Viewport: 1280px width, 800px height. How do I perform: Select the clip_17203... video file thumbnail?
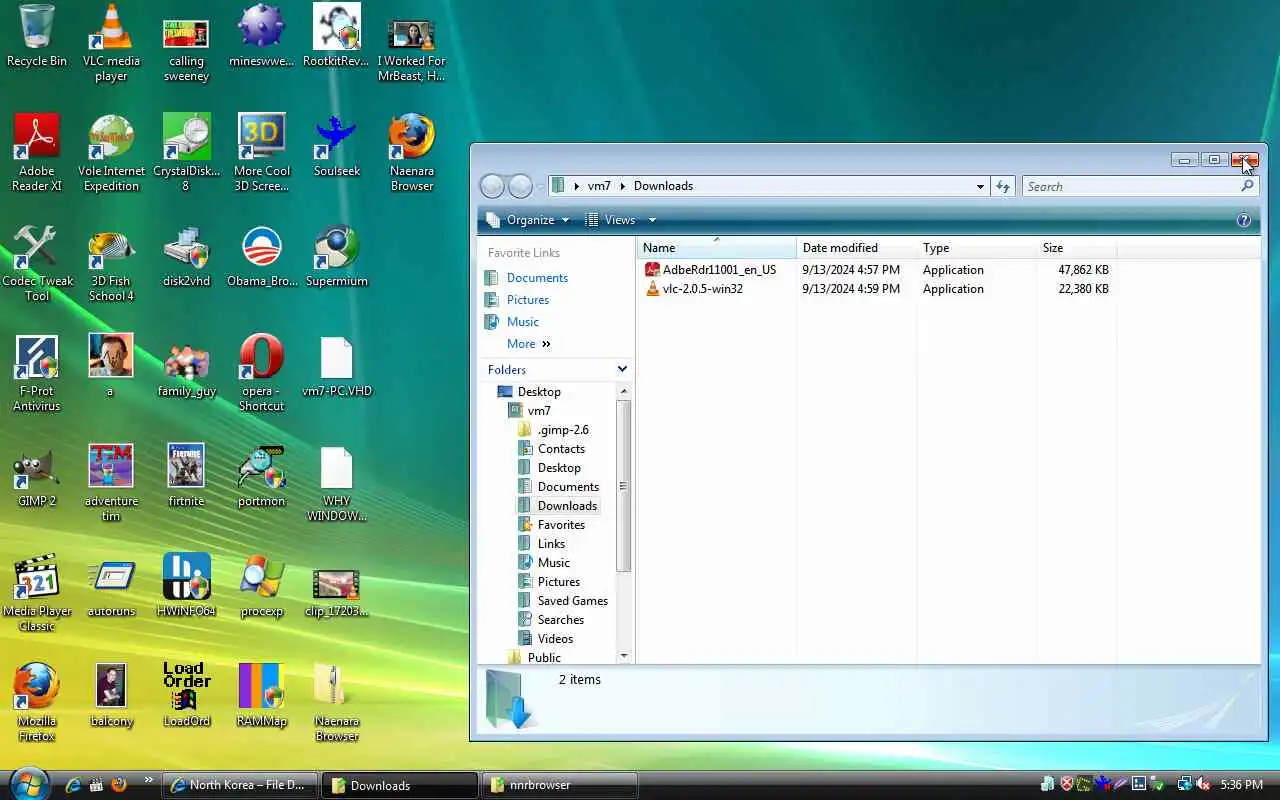[x=337, y=585]
